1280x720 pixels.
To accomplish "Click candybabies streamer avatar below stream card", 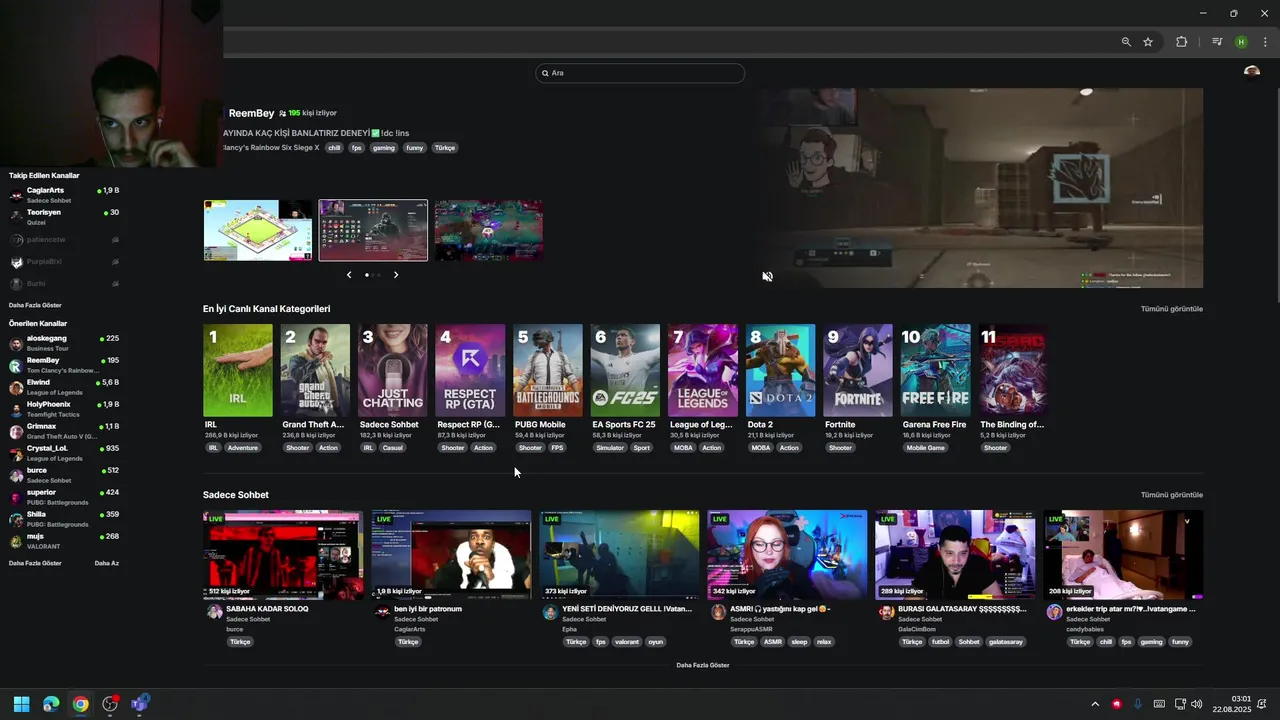I will 1054,612.
